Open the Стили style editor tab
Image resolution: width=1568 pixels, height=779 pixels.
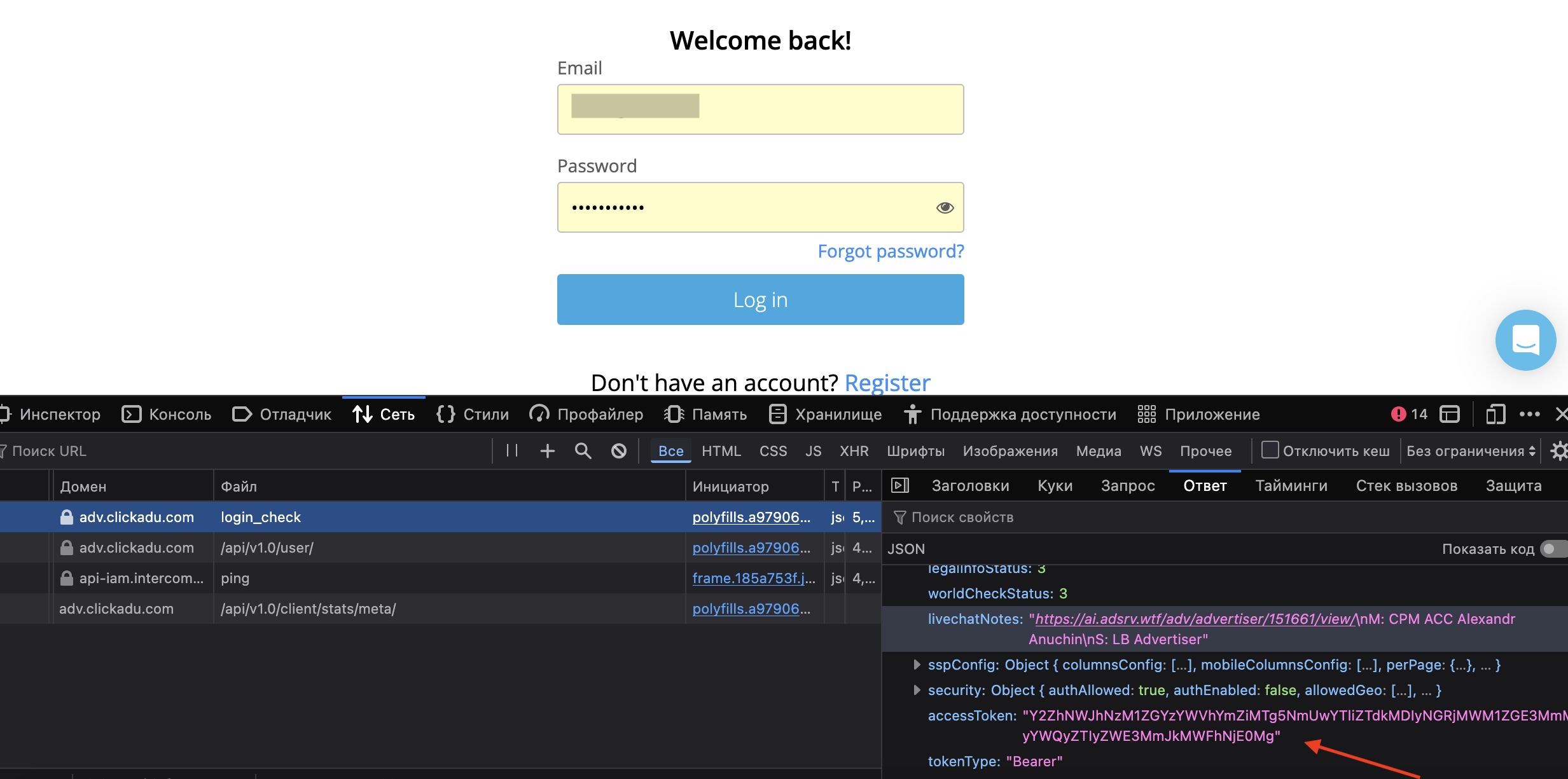473,415
